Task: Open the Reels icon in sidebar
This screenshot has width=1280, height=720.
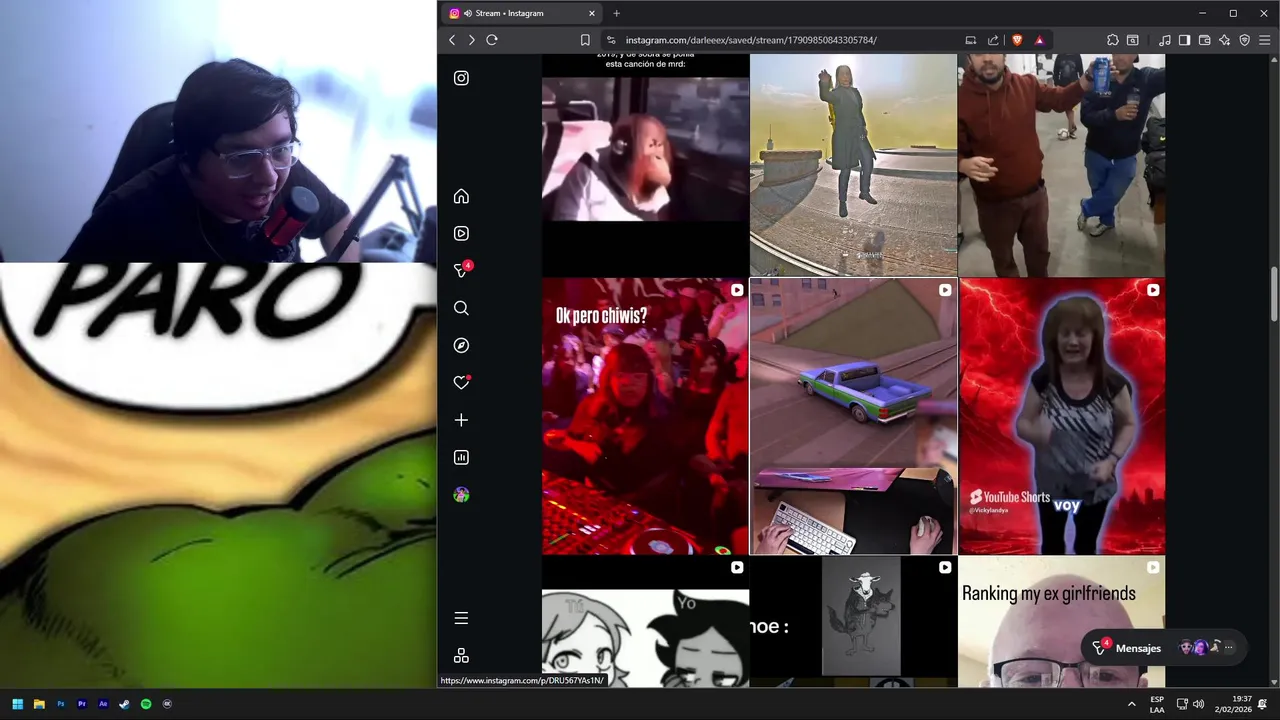Action: (461, 233)
